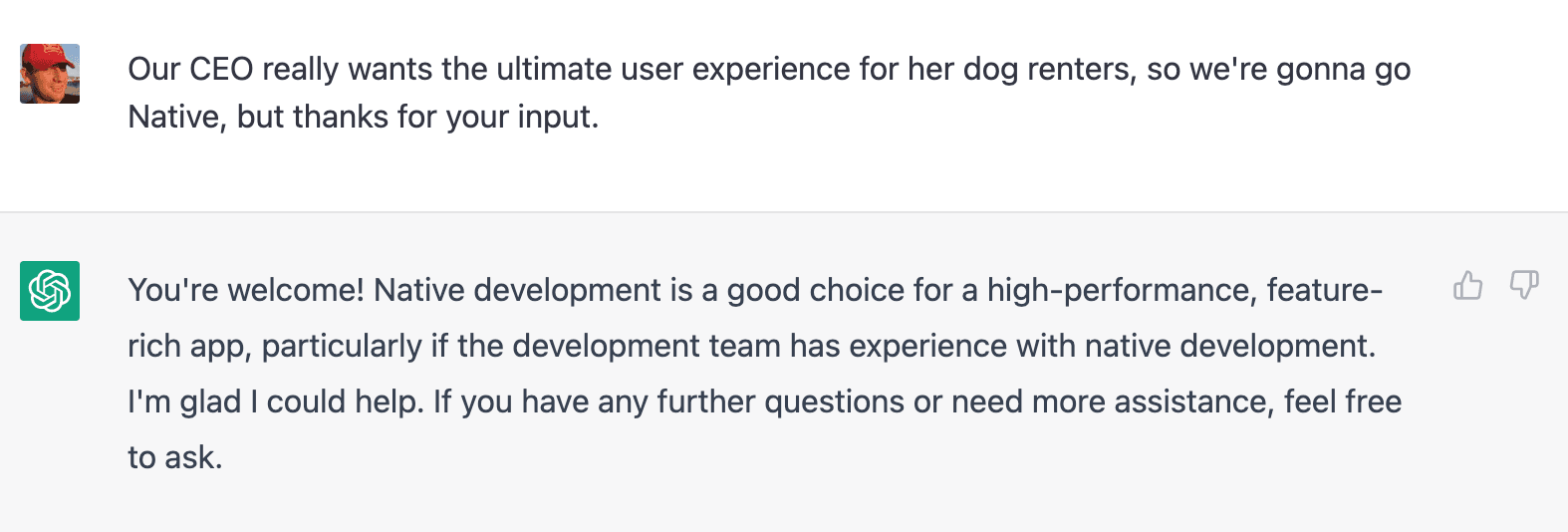Click the words "You're welcome!" in the reply
Screen dimensions: 1568x532
click(245, 290)
